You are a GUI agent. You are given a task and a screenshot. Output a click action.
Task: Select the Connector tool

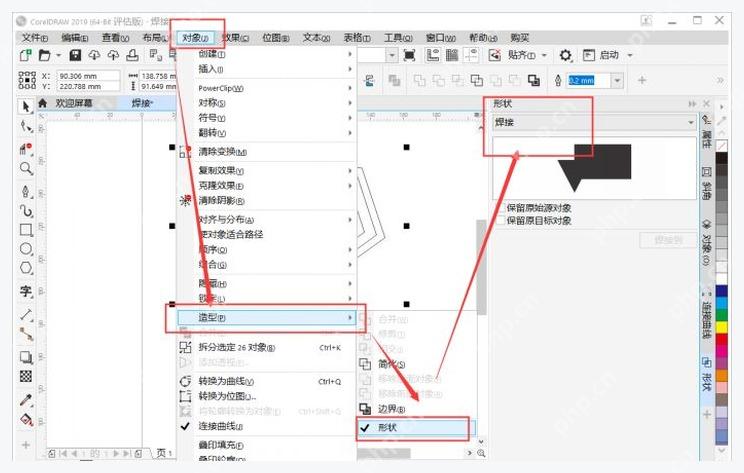point(26,334)
